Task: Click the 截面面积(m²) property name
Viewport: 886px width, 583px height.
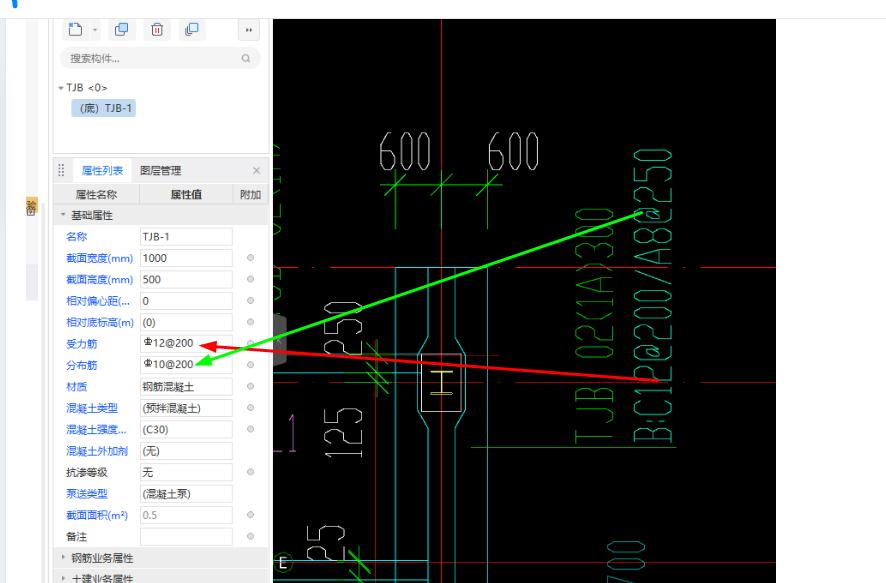Action: pos(97,515)
